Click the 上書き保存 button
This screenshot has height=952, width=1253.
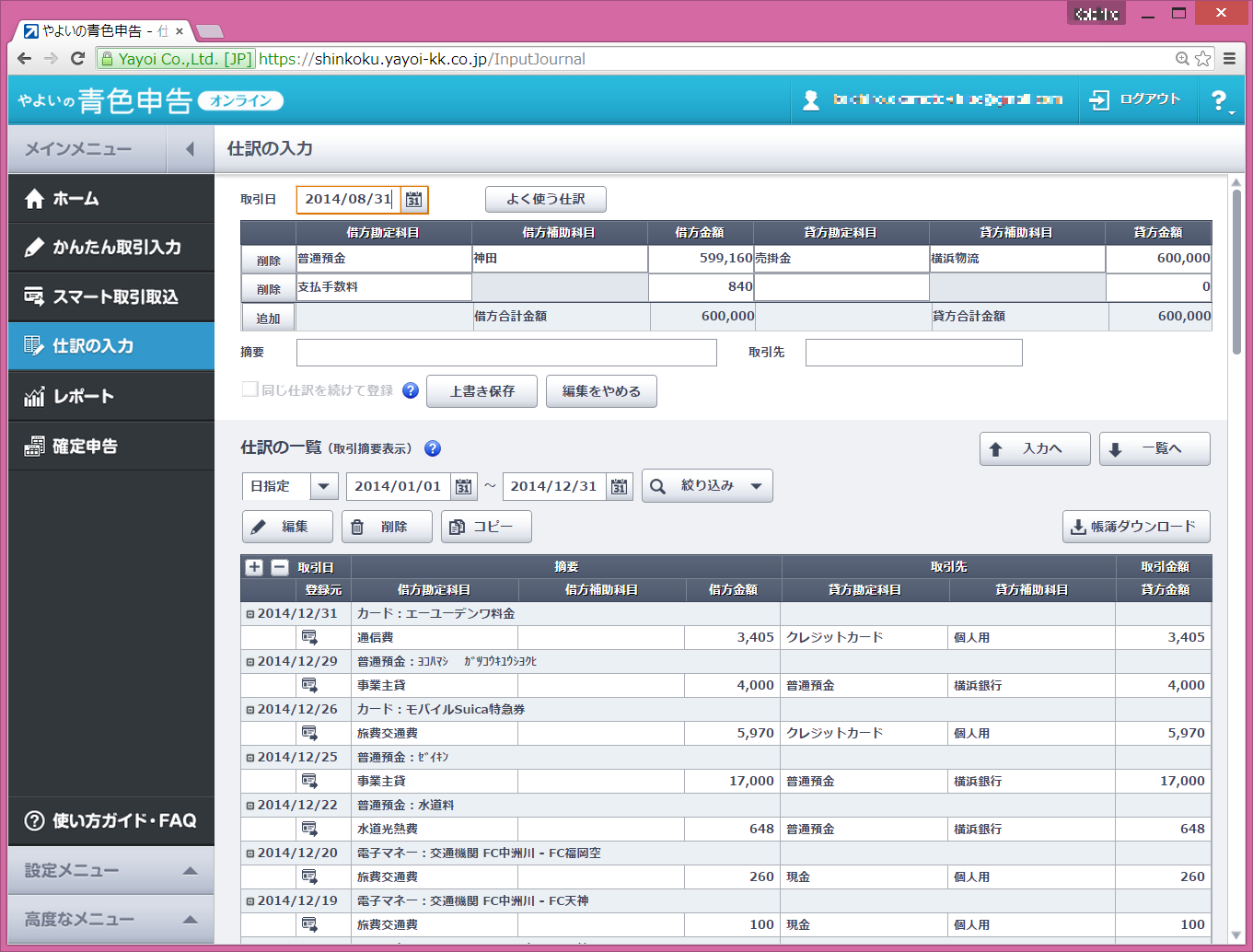[x=481, y=391]
